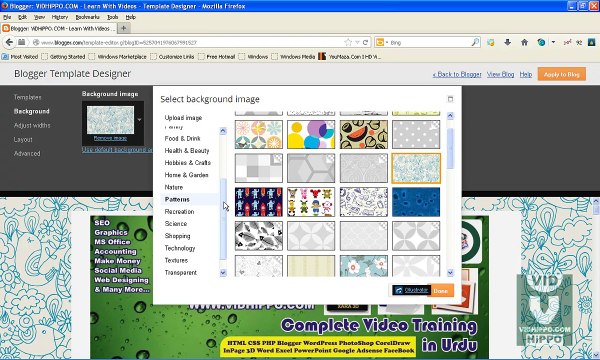Click the Bing search engine icon
The width and height of the screenshot is (600, 360).
pos(380,42)
